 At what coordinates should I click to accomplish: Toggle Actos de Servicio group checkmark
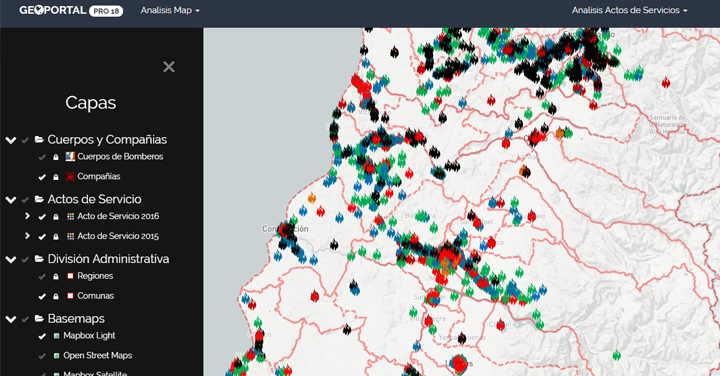point(25,200)
